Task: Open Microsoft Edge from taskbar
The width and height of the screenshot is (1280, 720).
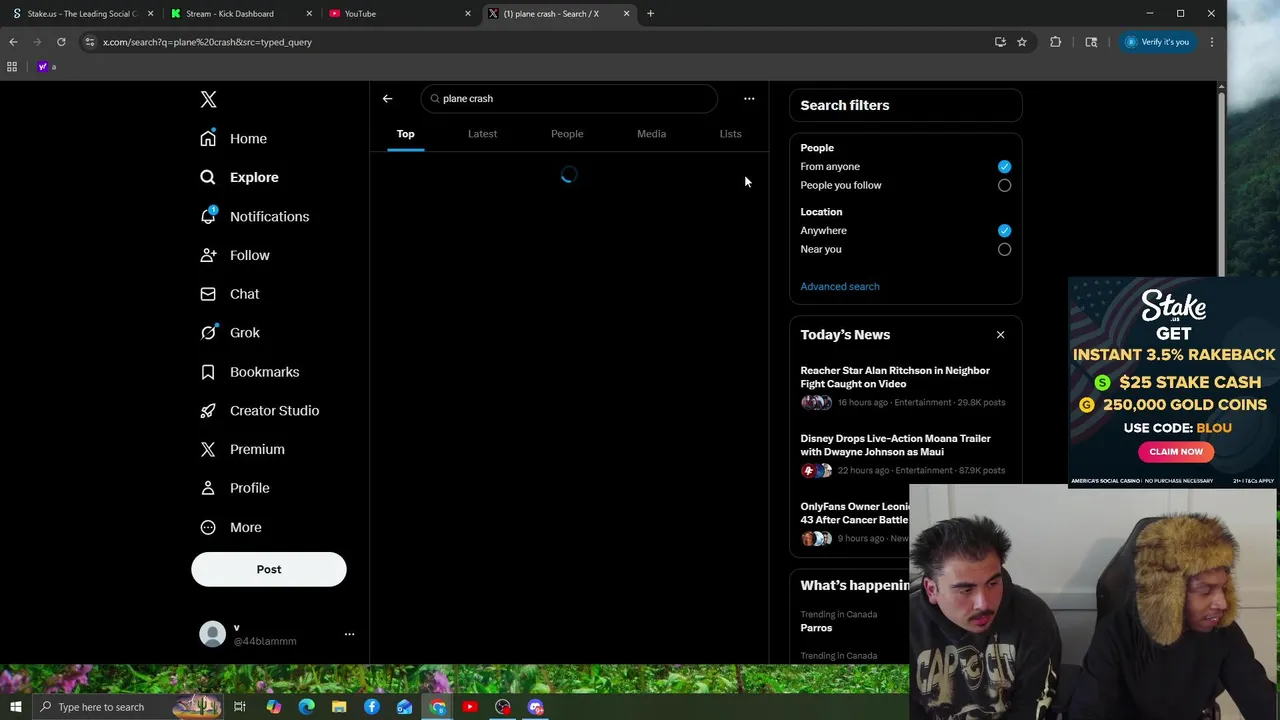Action: pyautogui.click(x=307, y=707)
